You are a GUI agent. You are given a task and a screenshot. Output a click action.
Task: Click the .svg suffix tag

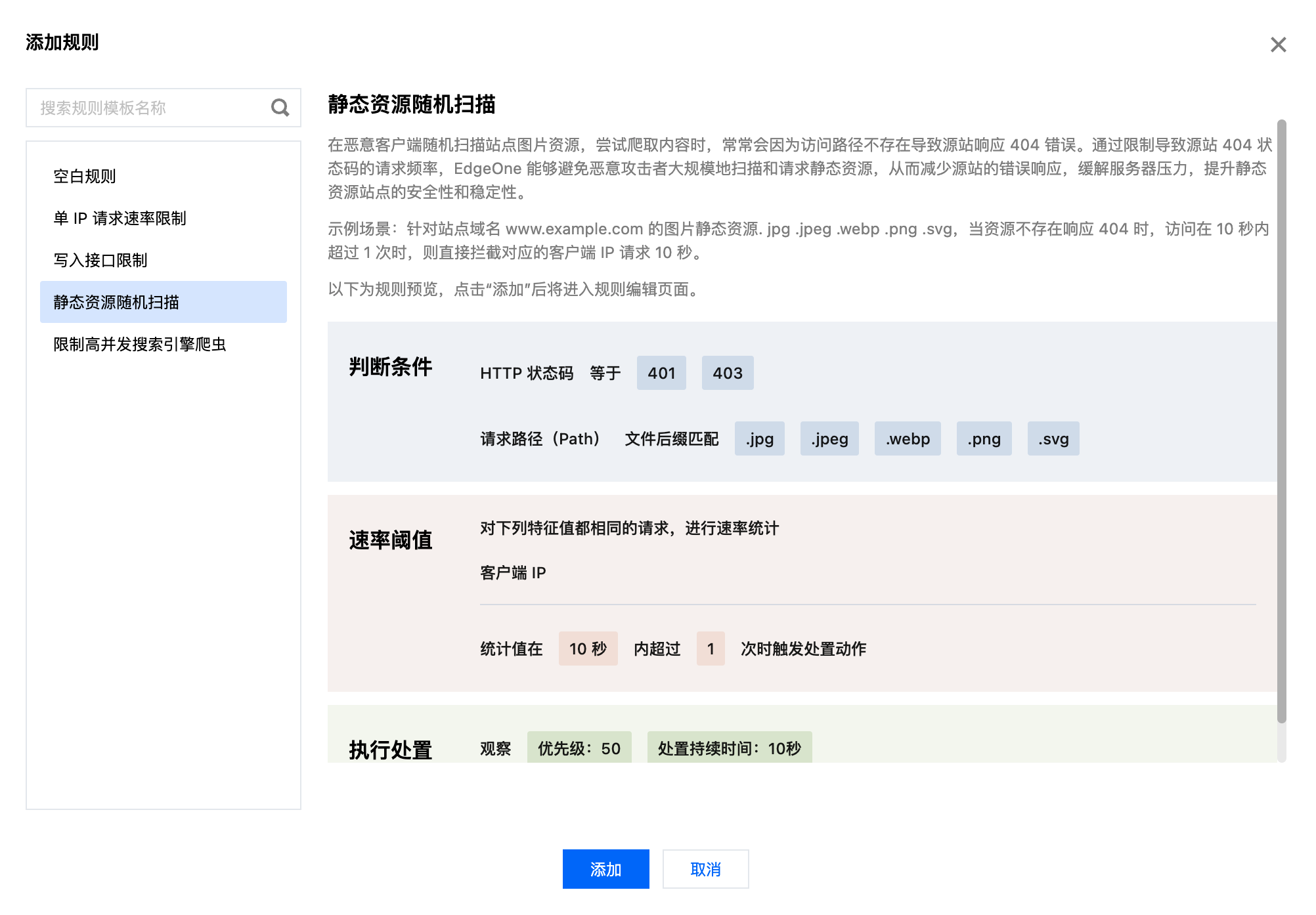(1053, 438)
